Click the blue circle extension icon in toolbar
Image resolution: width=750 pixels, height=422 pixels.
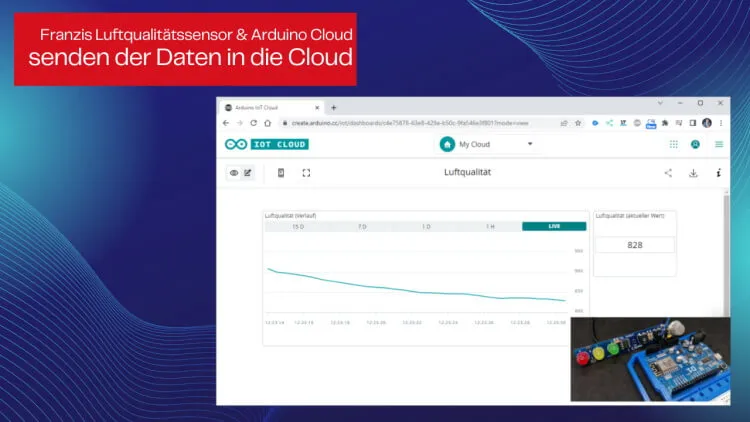(595, 123)
